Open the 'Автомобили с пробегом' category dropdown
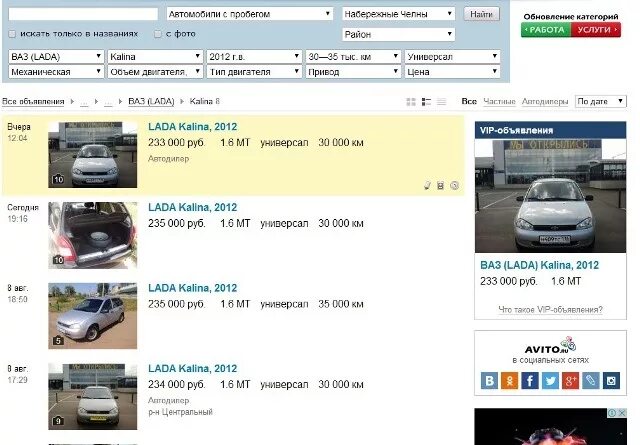 (x=250, y=14)
